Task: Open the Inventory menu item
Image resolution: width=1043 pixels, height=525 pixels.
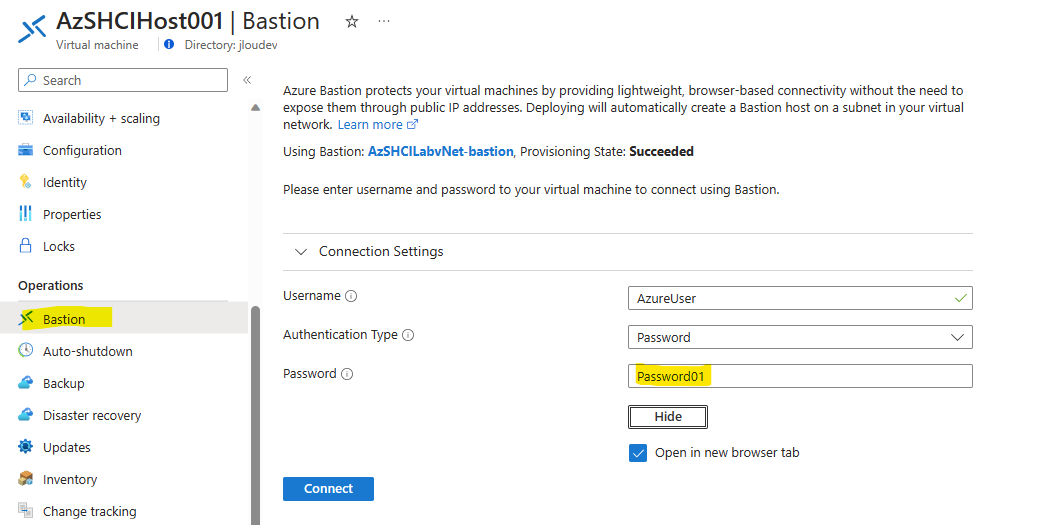Action: coord(70,479)
